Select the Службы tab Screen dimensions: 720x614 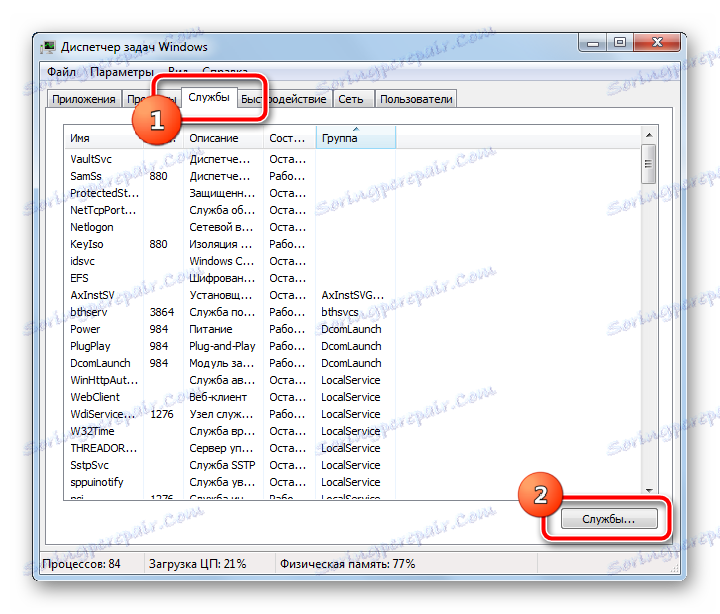tap(209, 97)
